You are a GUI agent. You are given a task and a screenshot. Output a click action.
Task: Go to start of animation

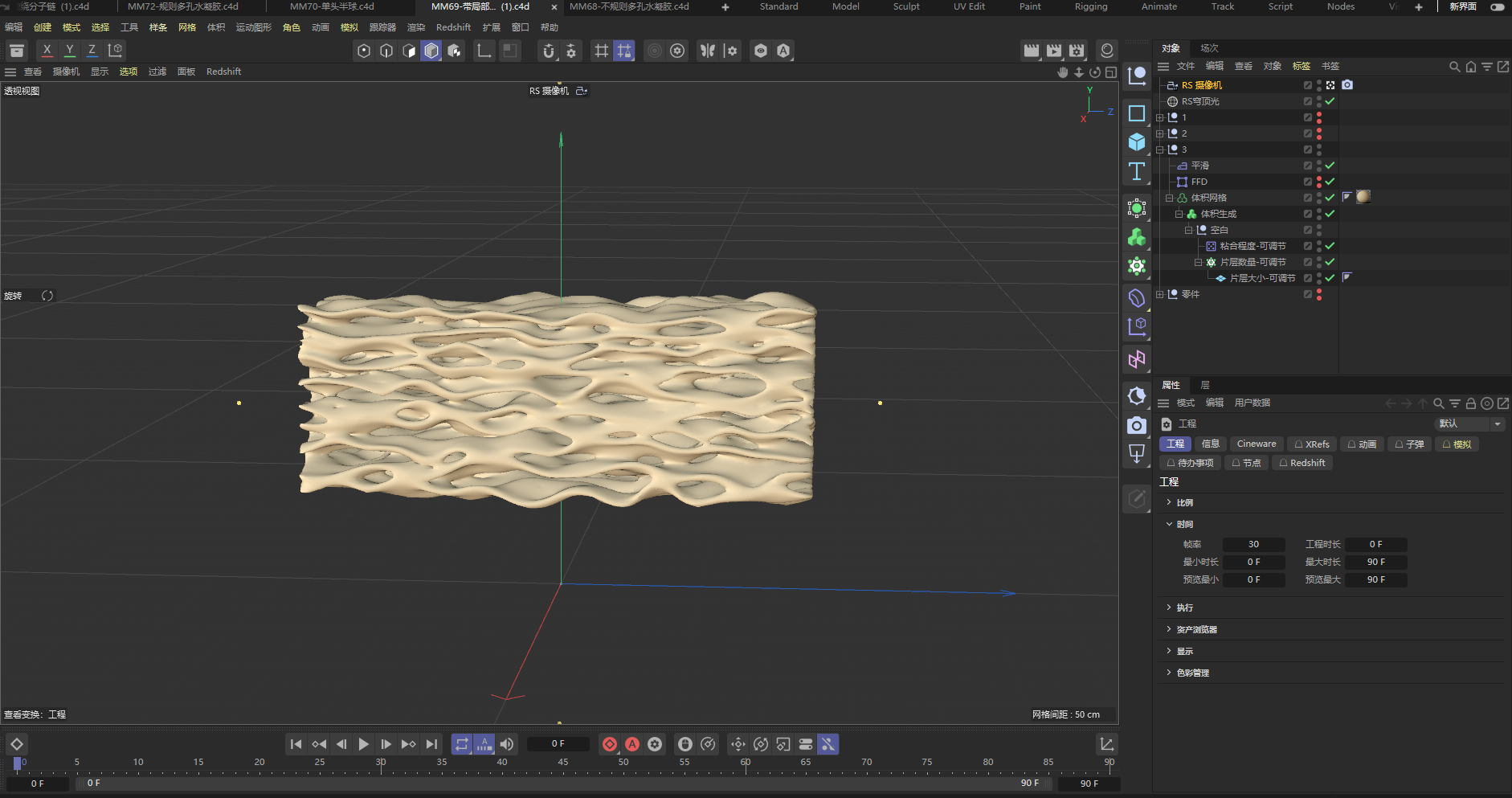[x=296, y=744]
